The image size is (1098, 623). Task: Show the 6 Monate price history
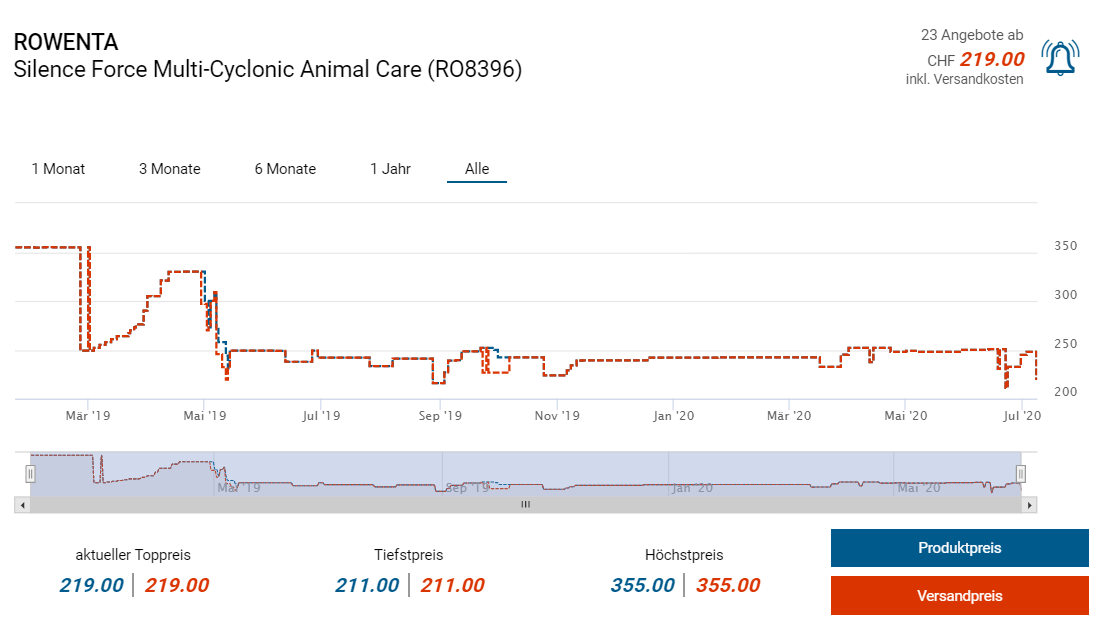click(x=285, y=169)
